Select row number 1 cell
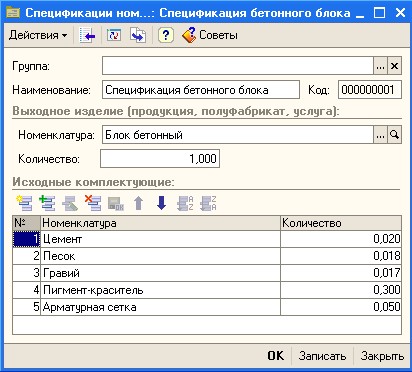412x372 pixels. click(x=26, y=239)
